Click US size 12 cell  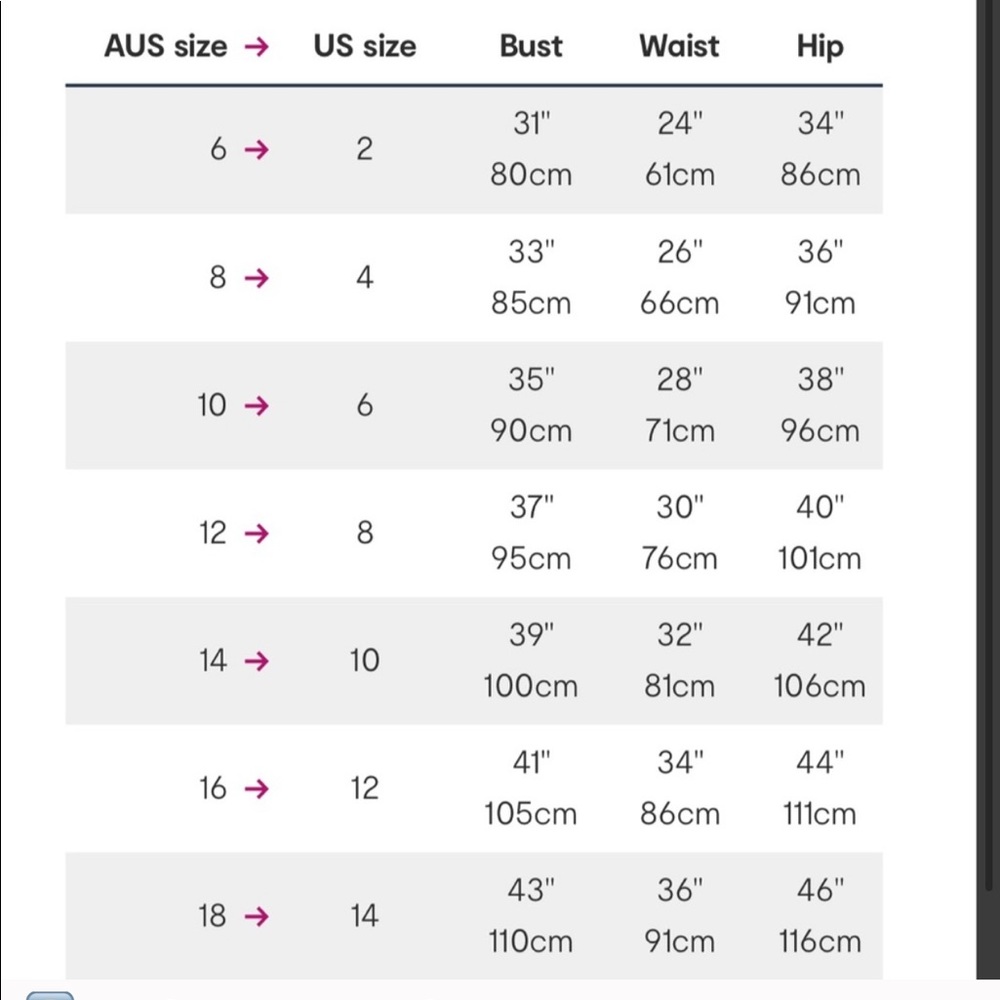click(365, 789)
